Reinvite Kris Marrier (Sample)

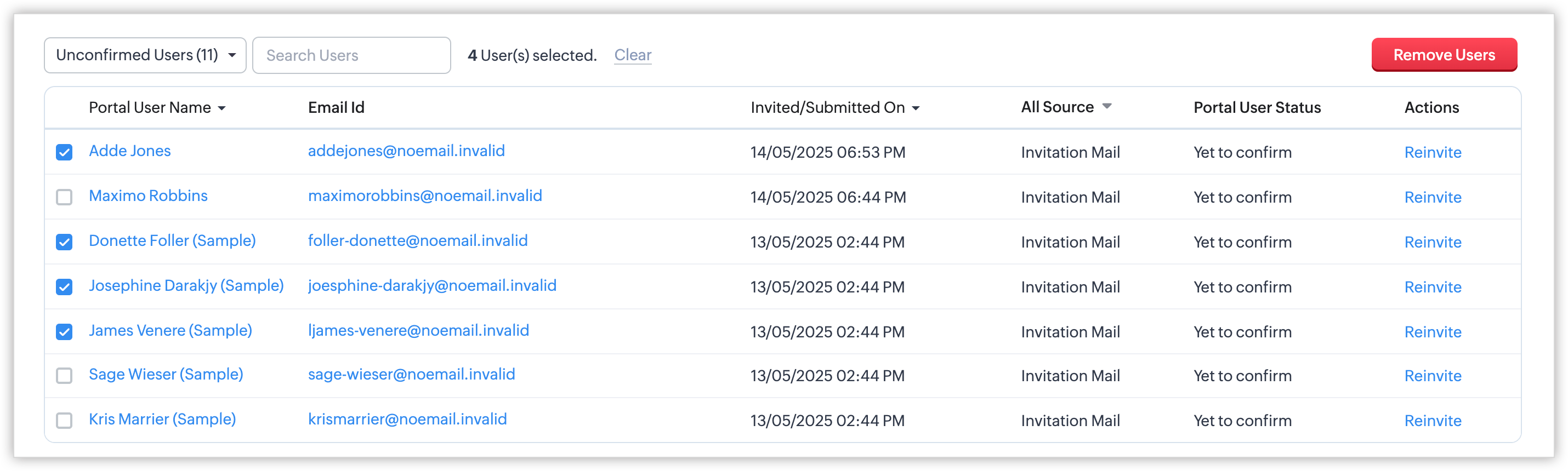click(x=1432, y=421)
